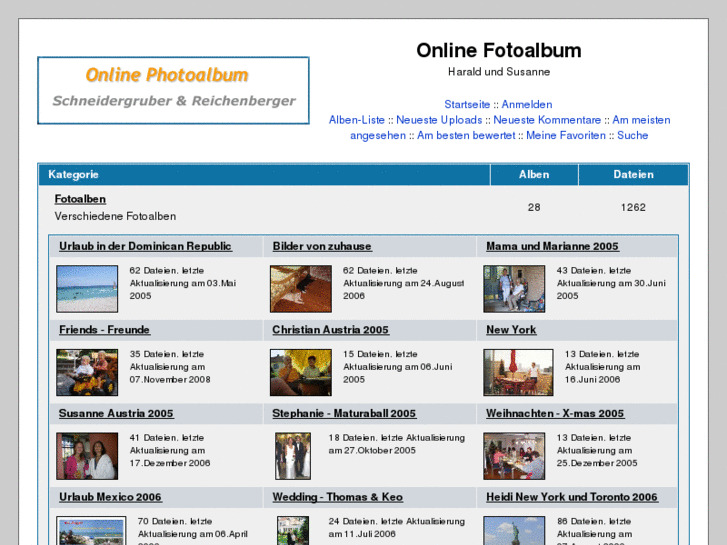Click the Dateien column header

tap(633, 174)
